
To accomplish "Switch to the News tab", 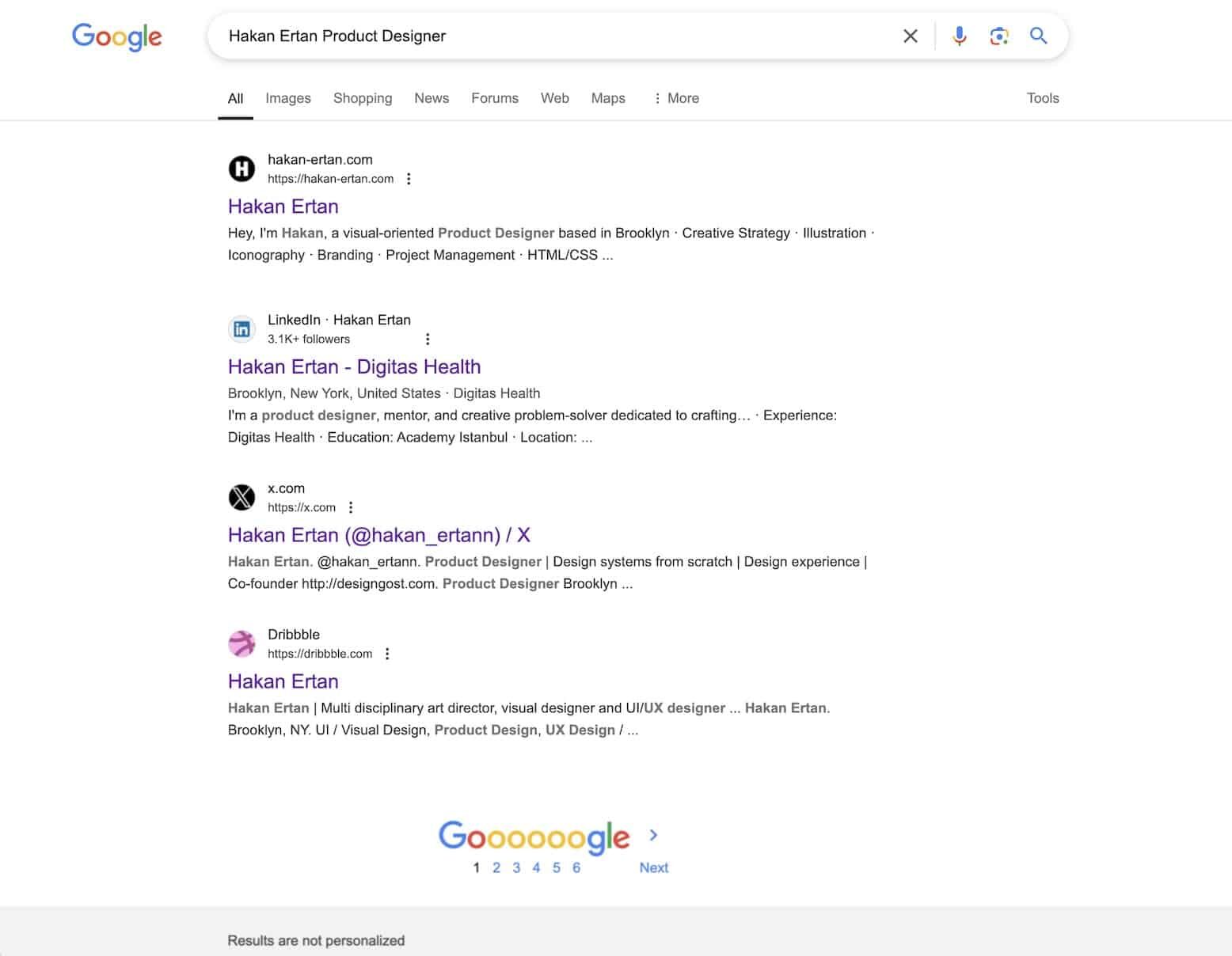I will [x=432, y=98].
